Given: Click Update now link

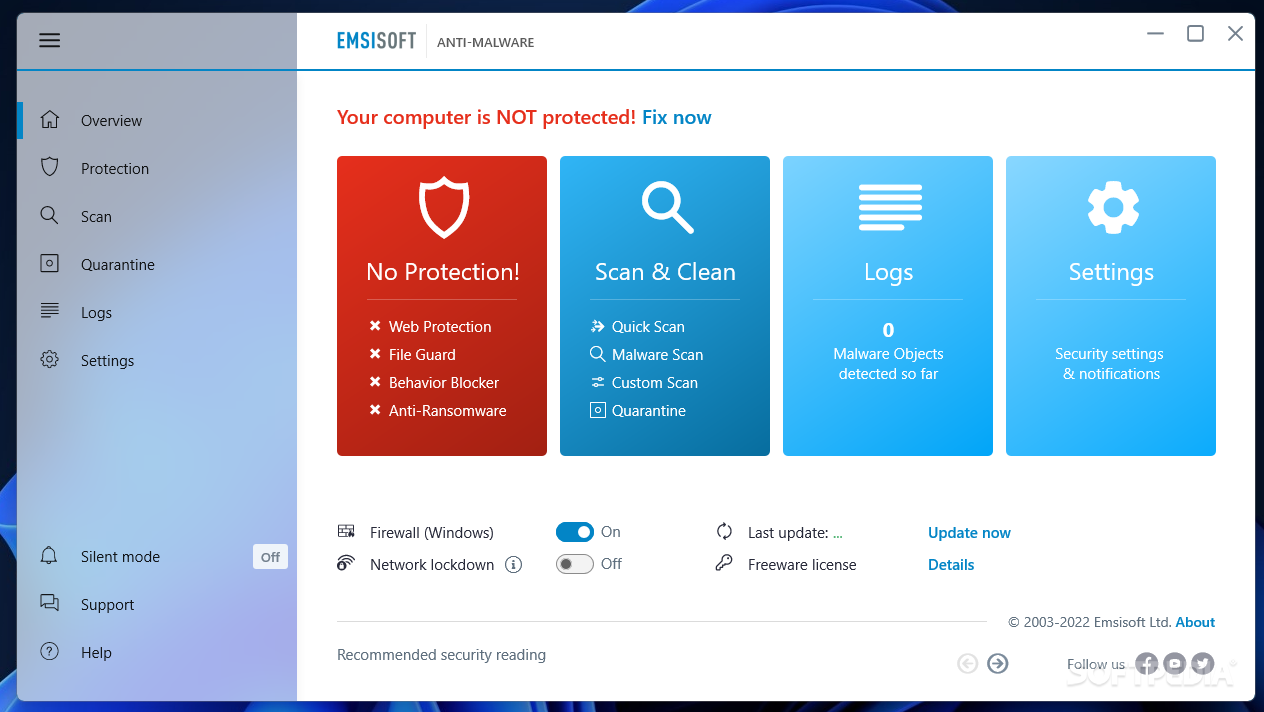Looking at the screenshot, I should coord(969,532).
